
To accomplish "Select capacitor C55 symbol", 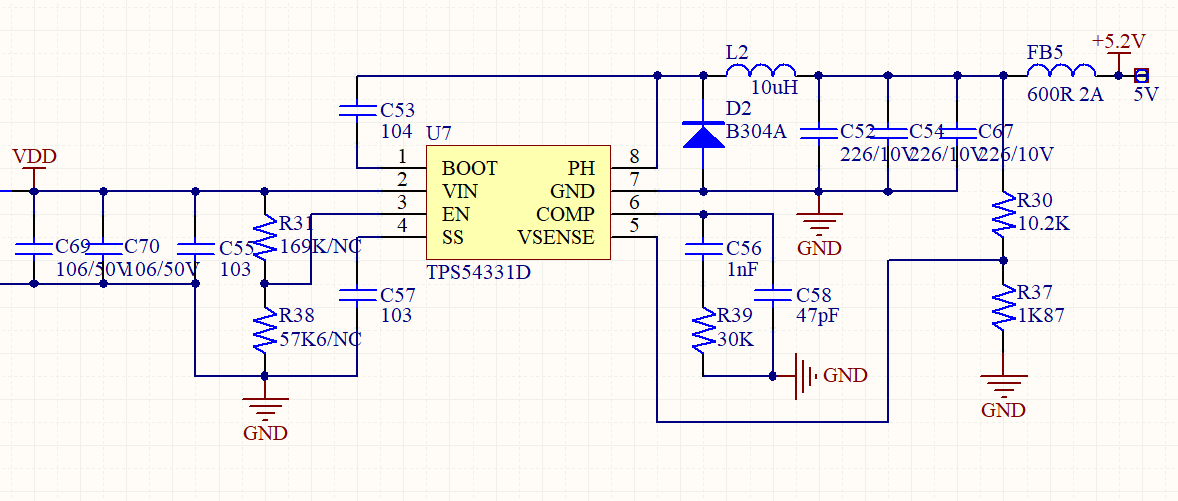I will pos(195,247).
